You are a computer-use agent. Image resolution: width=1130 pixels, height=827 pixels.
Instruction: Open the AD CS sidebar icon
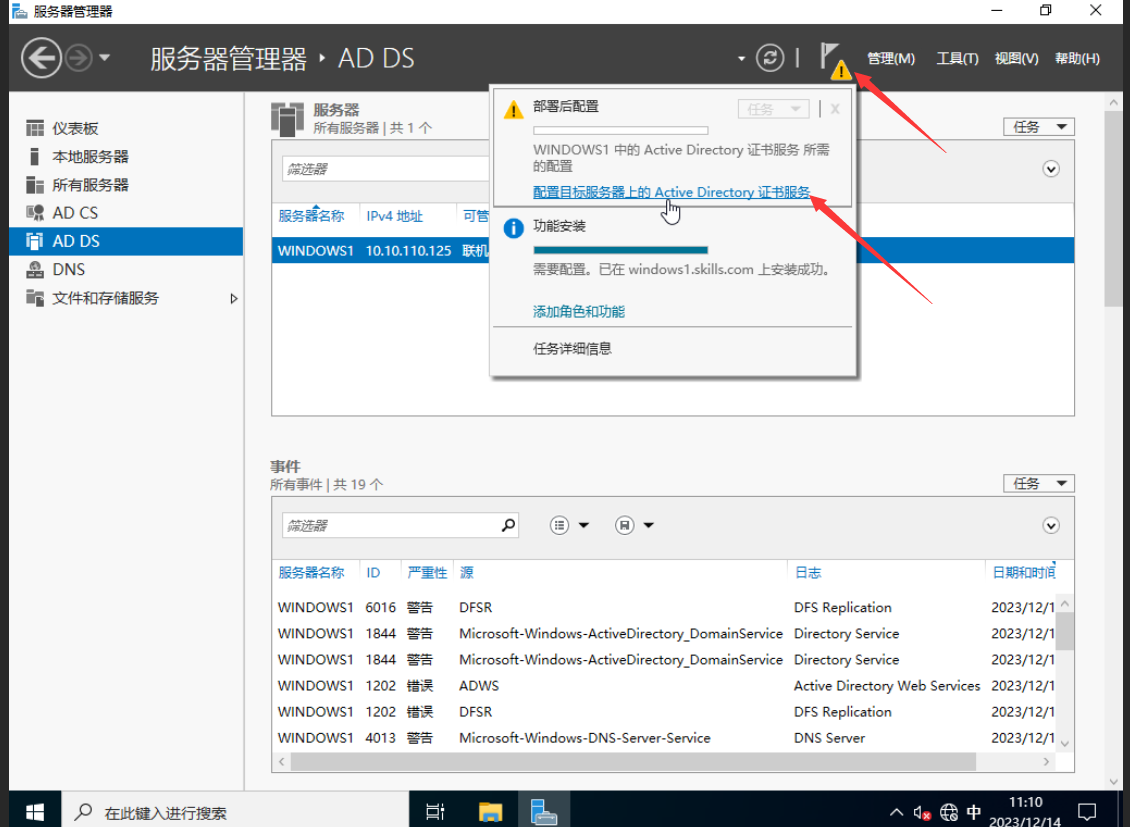(x=36, y=213)
